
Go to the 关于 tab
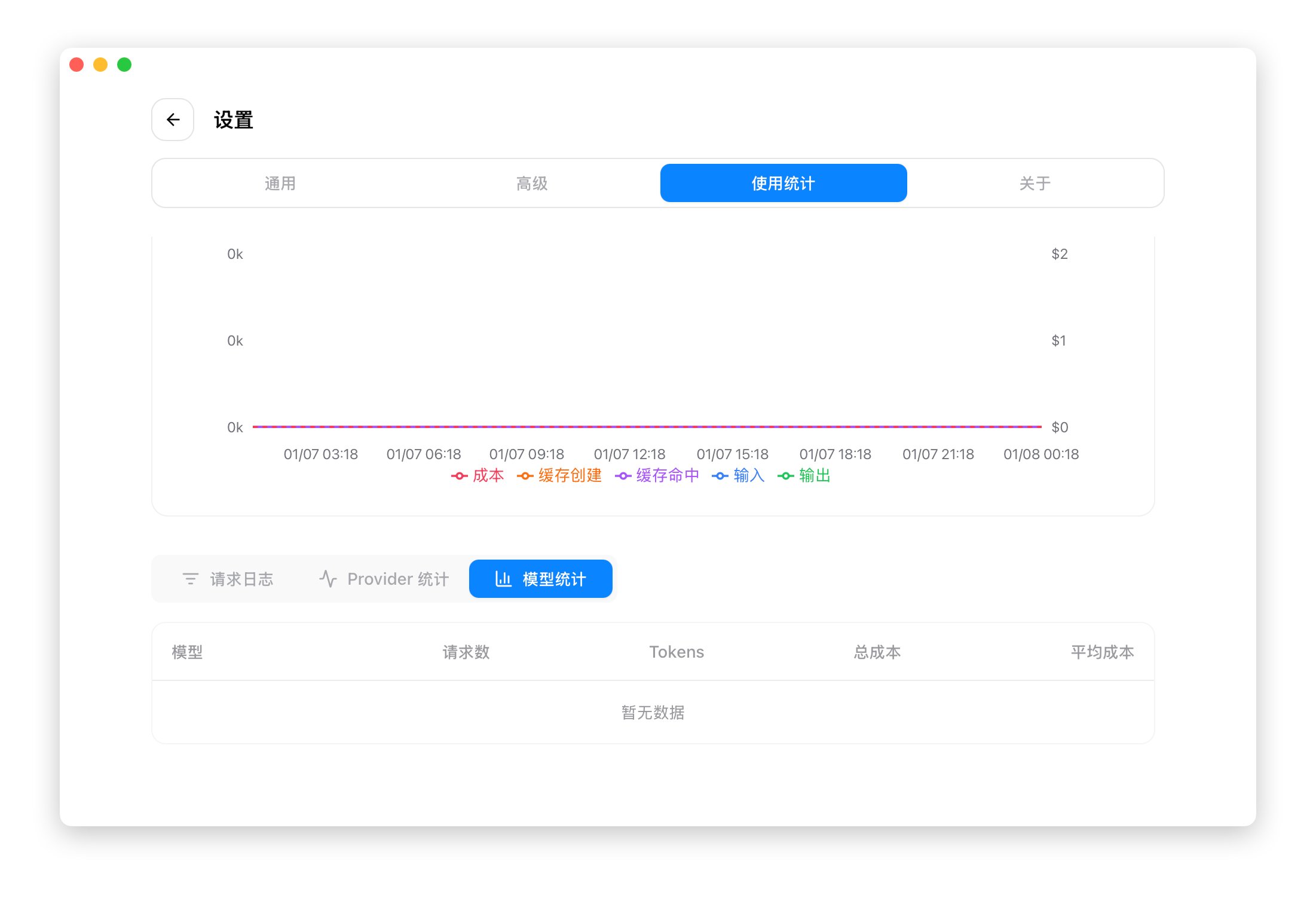tap(1035, 184)
